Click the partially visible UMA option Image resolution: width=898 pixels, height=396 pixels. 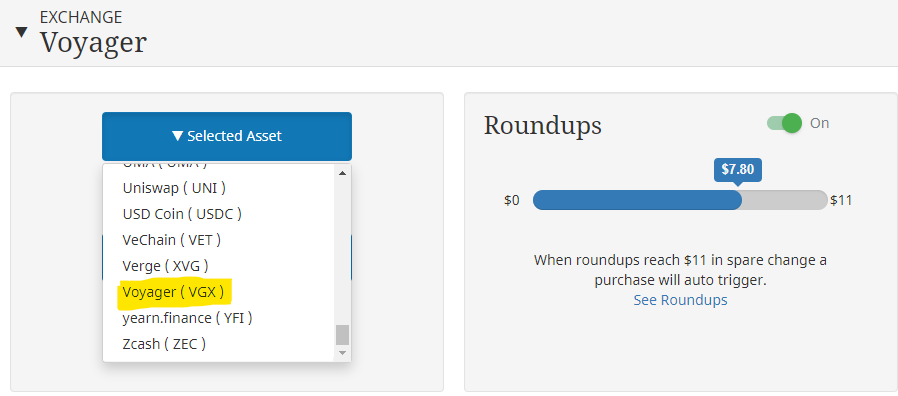165,166
